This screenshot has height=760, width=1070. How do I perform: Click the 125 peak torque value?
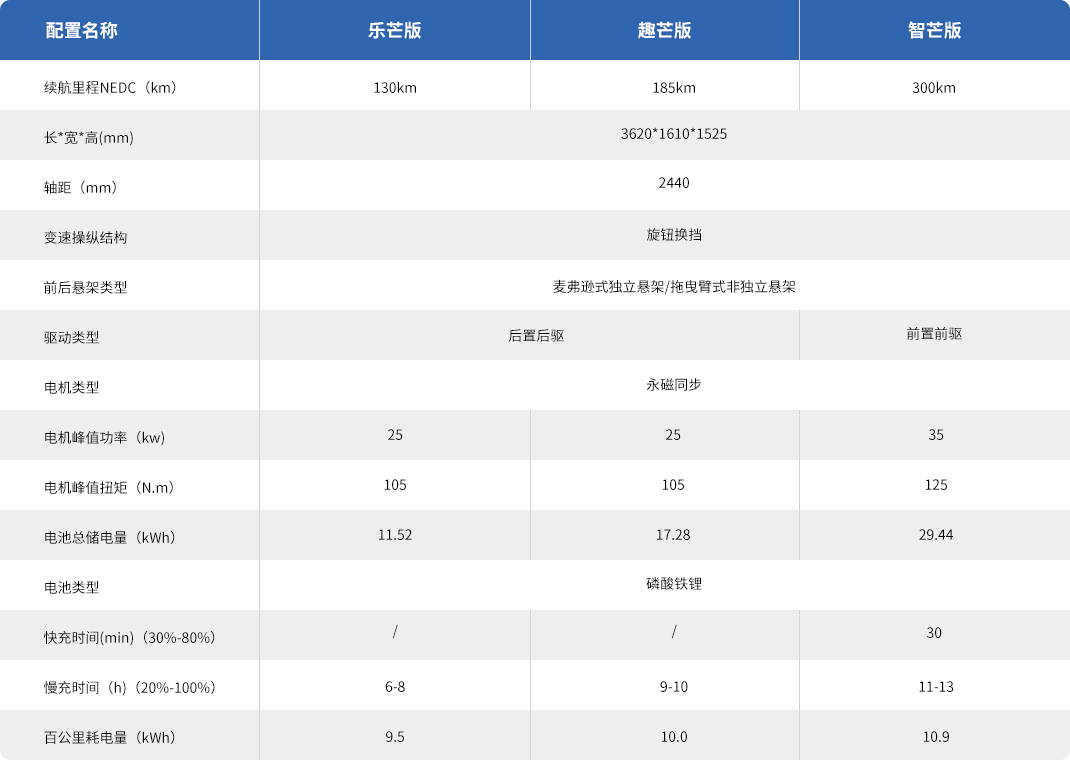(x=935, y=485)
